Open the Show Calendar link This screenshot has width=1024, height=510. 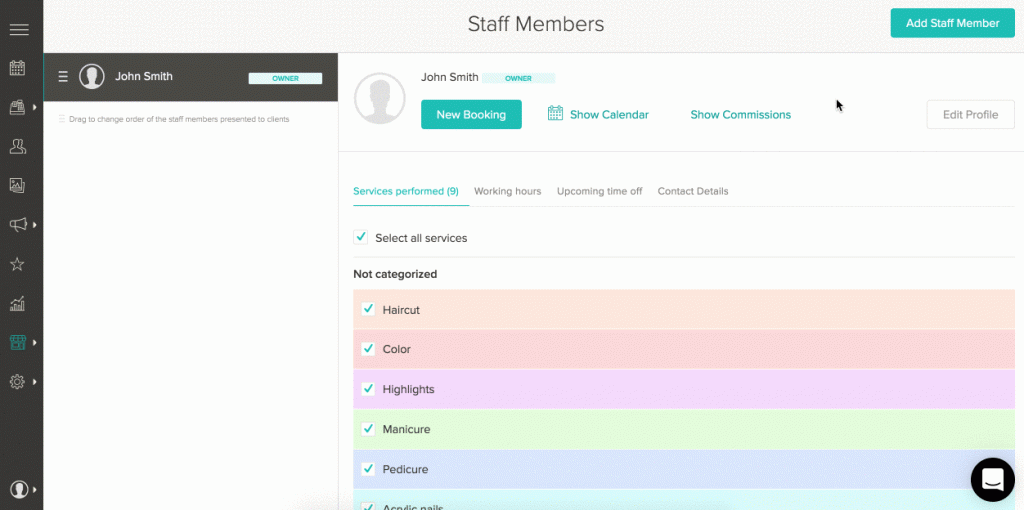point(609,115)
